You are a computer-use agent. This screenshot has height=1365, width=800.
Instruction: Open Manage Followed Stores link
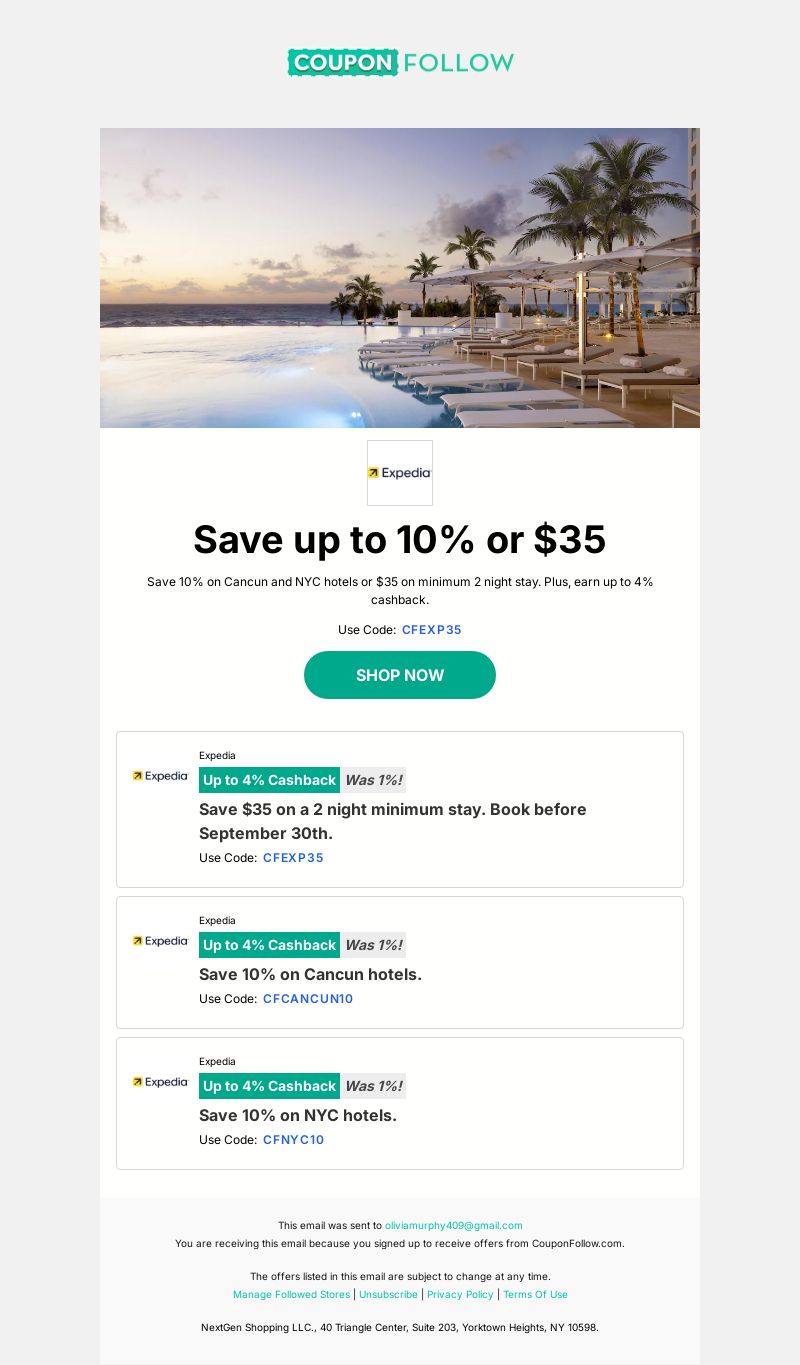click(x=292, y=1294)
